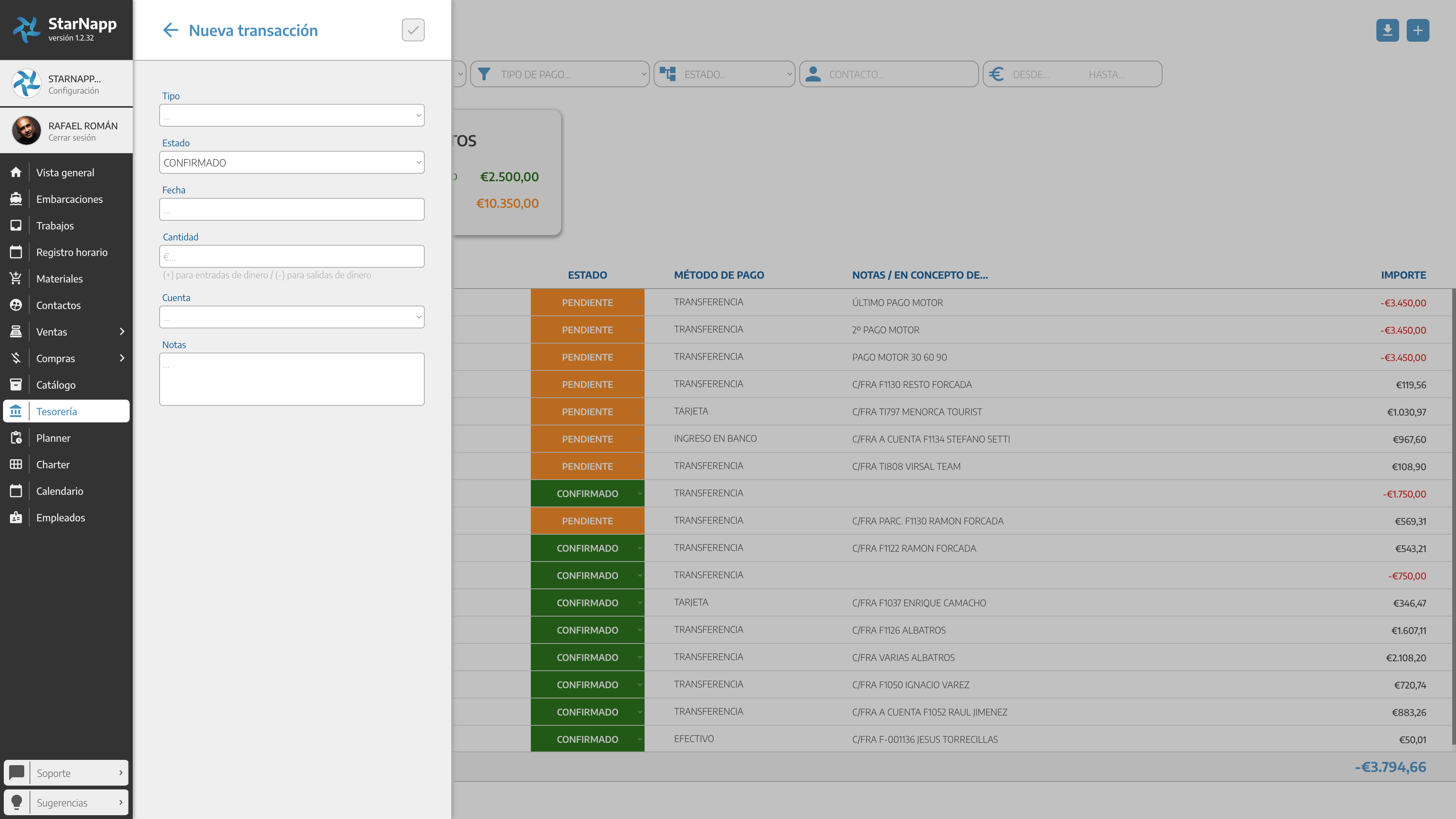This screenshot has width=1456, height=819.
Task: Expand the TIPO DE PAGO filter dropdown
Action: pos(560,75)
